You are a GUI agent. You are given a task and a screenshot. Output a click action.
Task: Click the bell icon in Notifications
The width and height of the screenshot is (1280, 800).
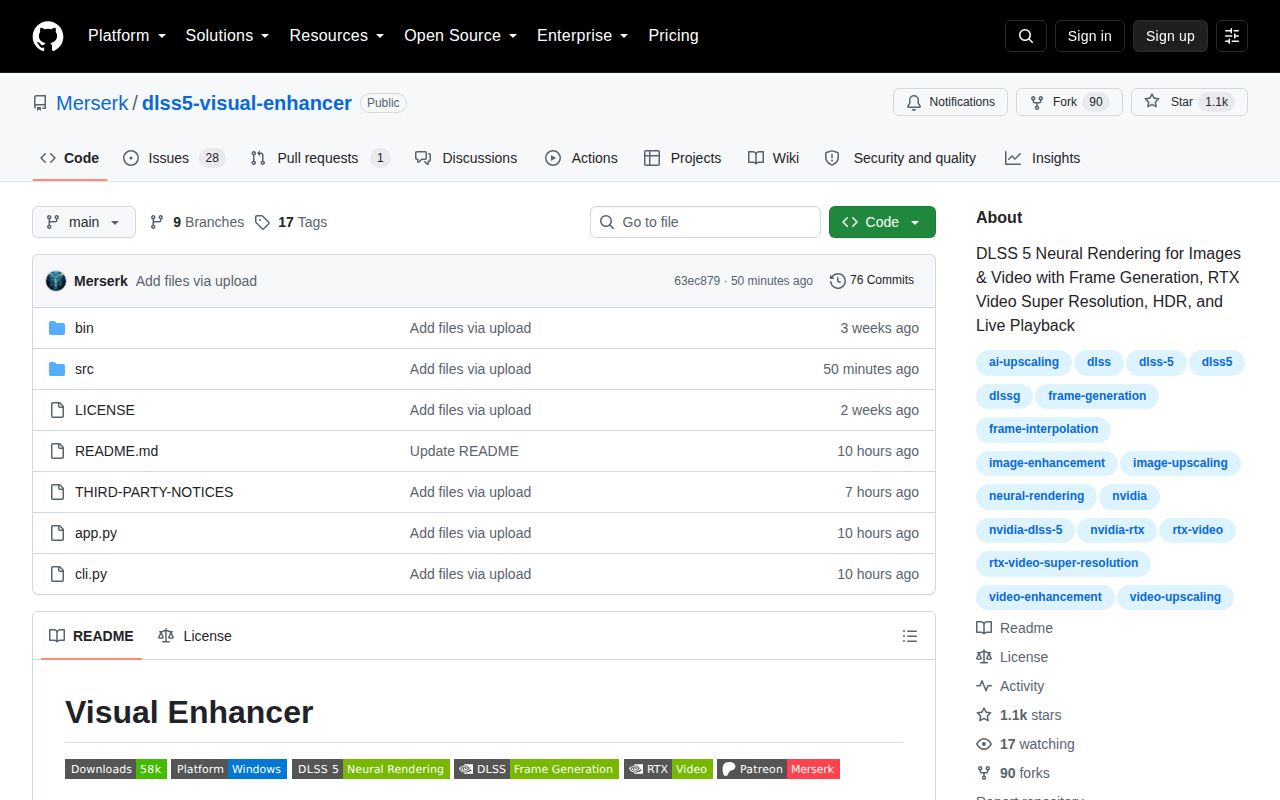pyautogui.click(x=914, y=102)
